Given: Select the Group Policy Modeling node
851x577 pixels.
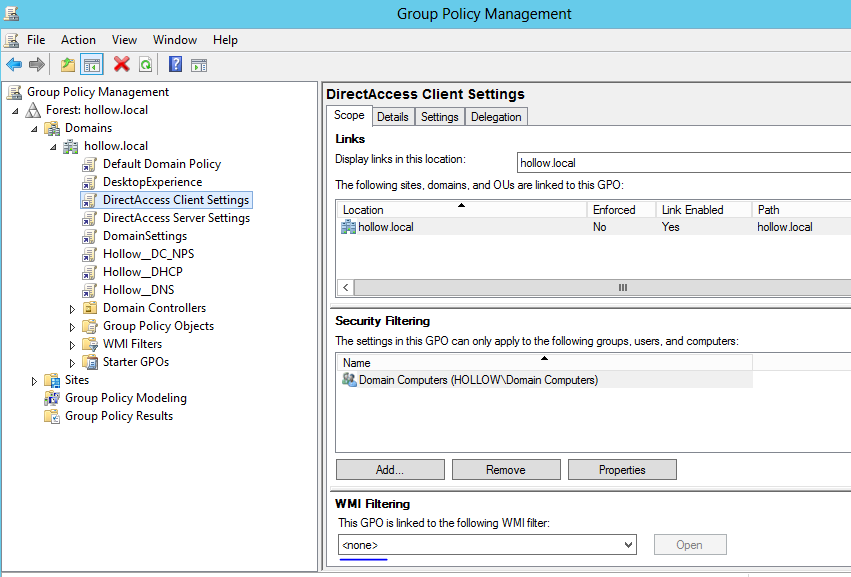Looking at the screenshot, I should pyautogui.click(x=125, y=398).
